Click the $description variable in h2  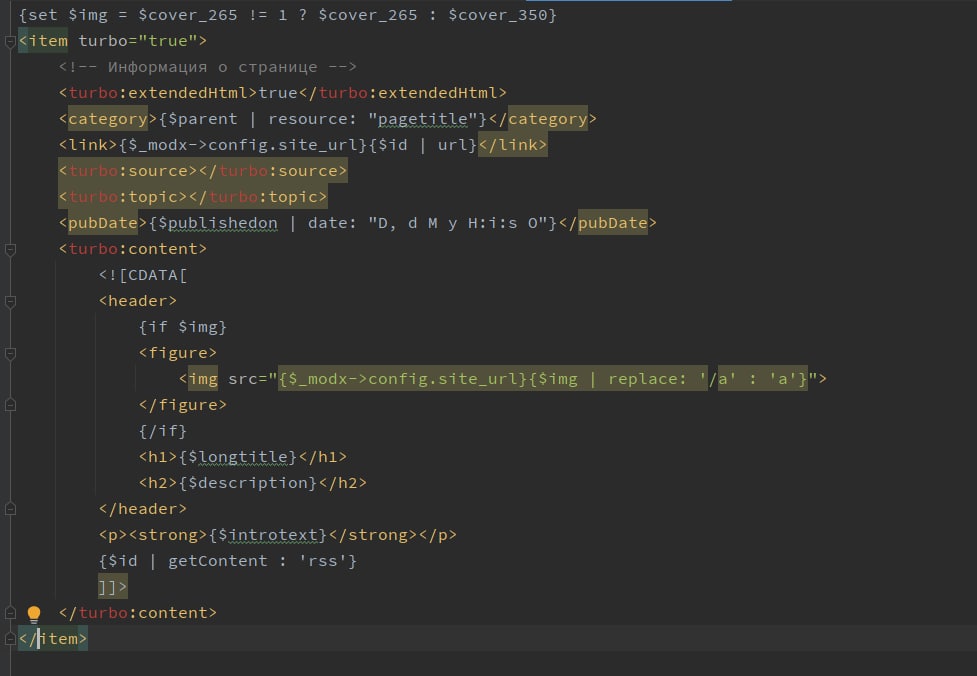tap(247, 483)
